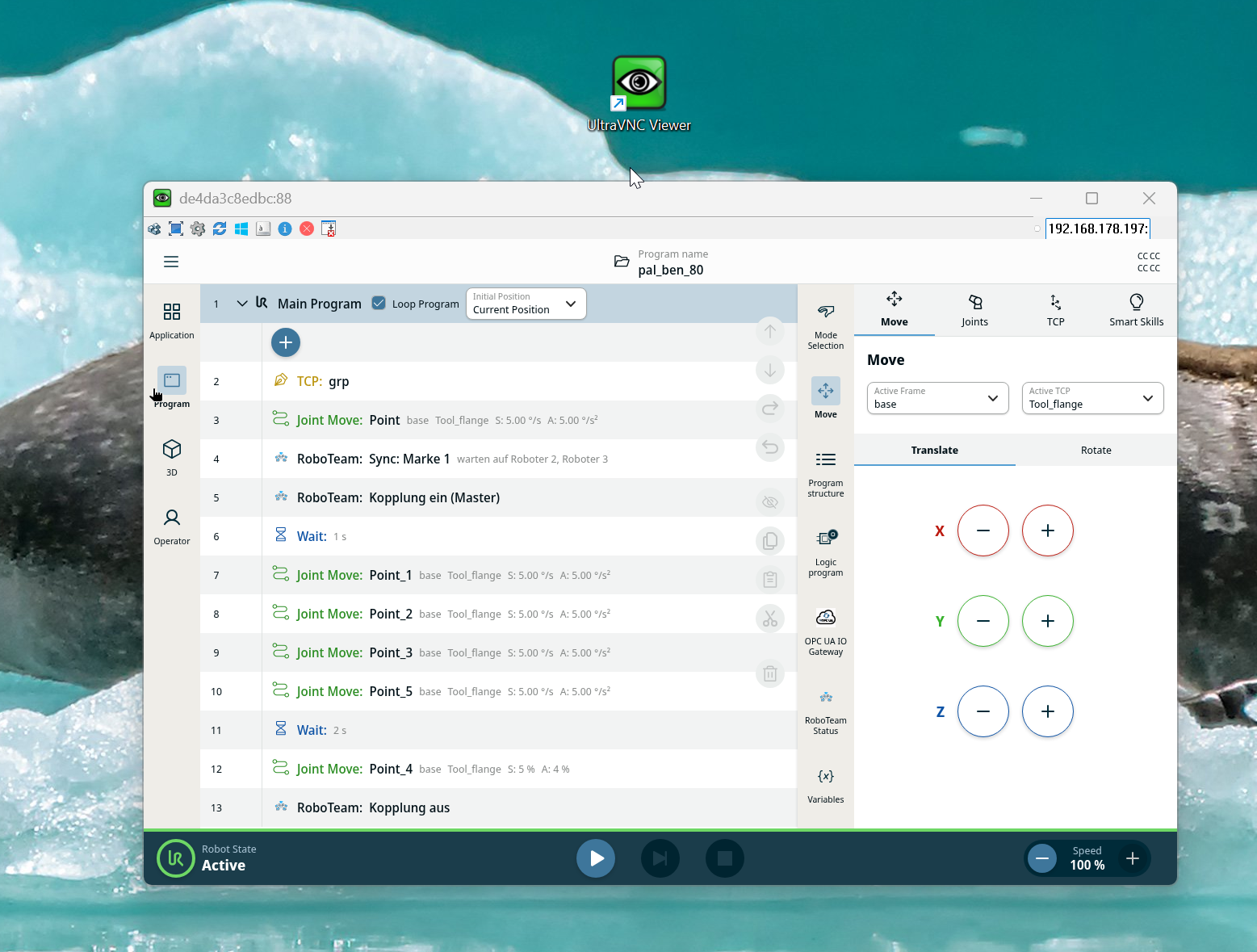Jog Y axis positive with green plus
The image size is (1257, 952).
point(1048,621)
